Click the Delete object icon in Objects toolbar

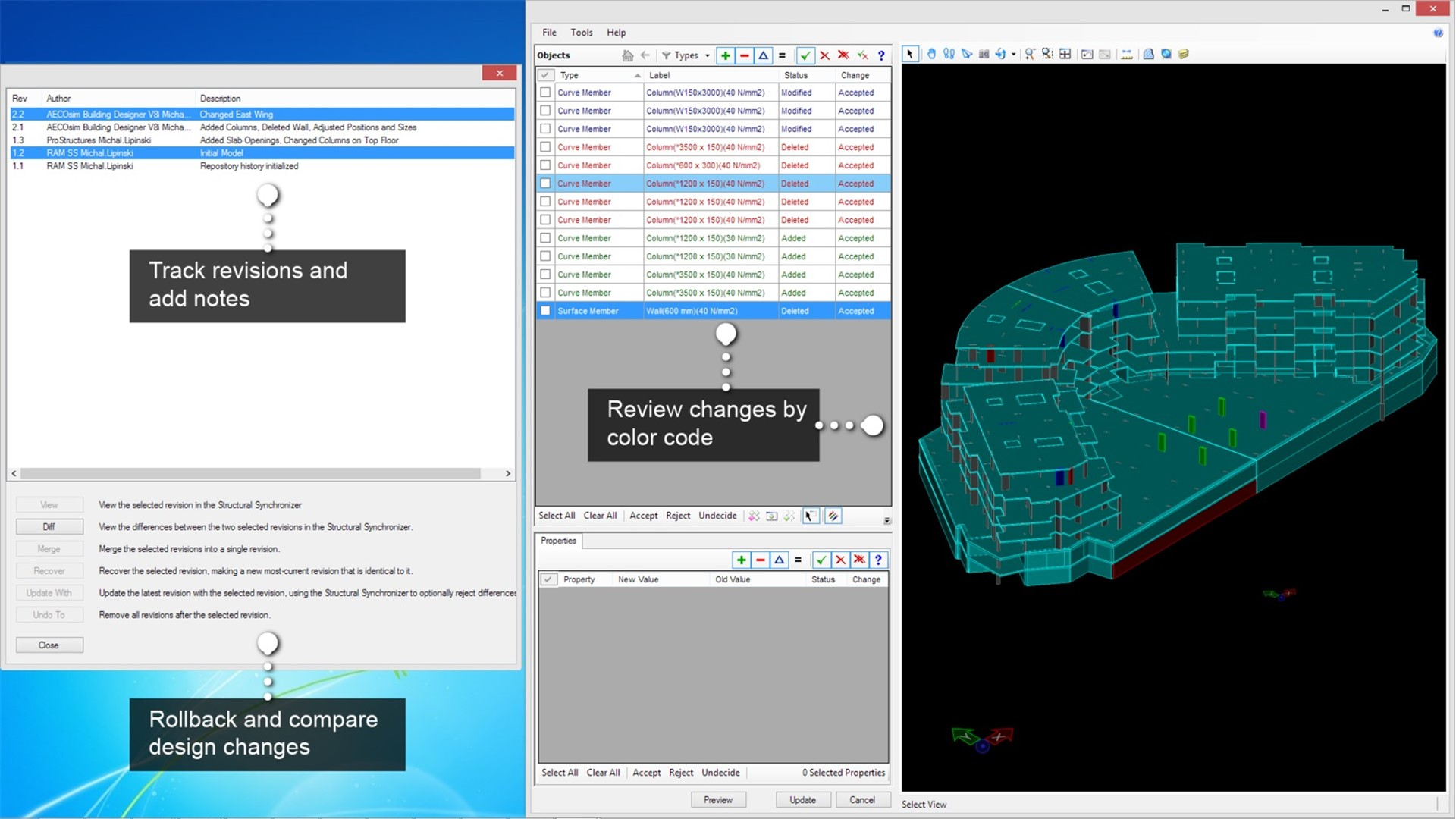click(x=745, y=56)
